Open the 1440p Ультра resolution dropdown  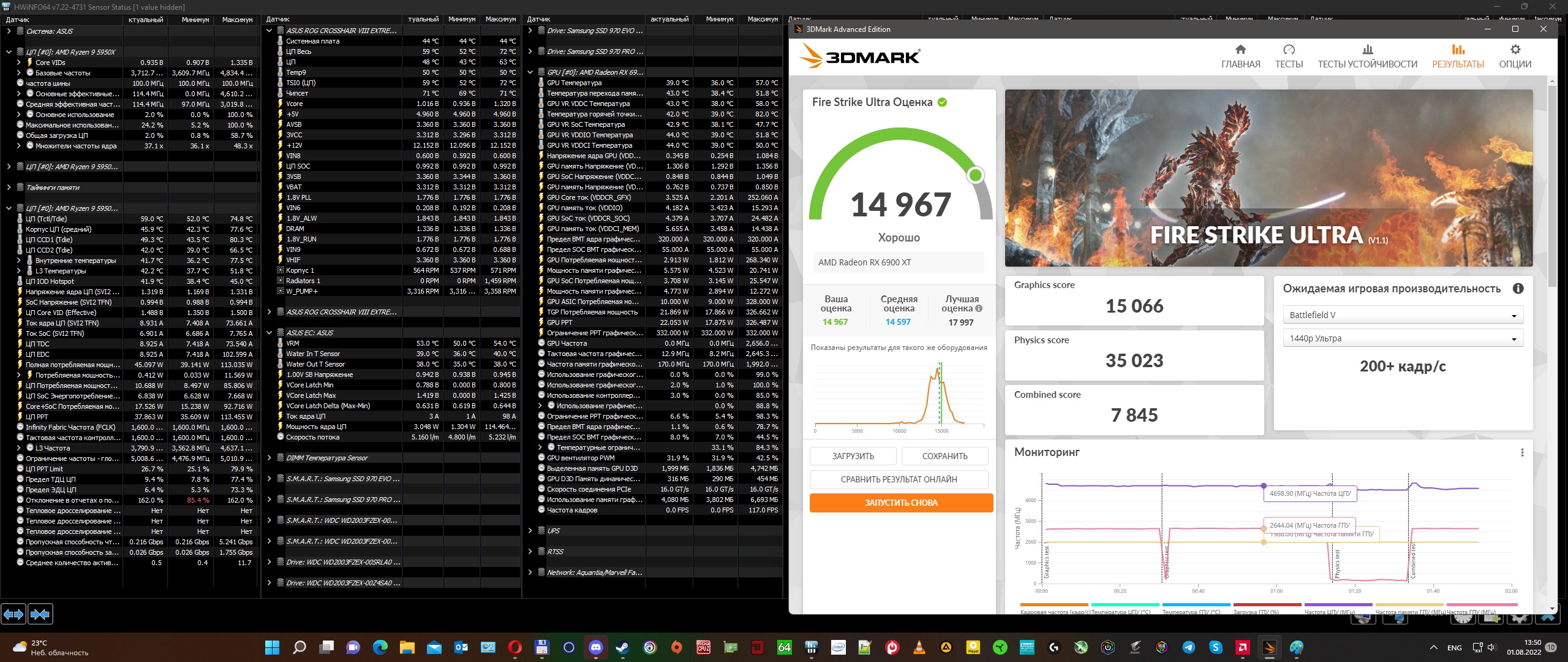pos(1402,338)
